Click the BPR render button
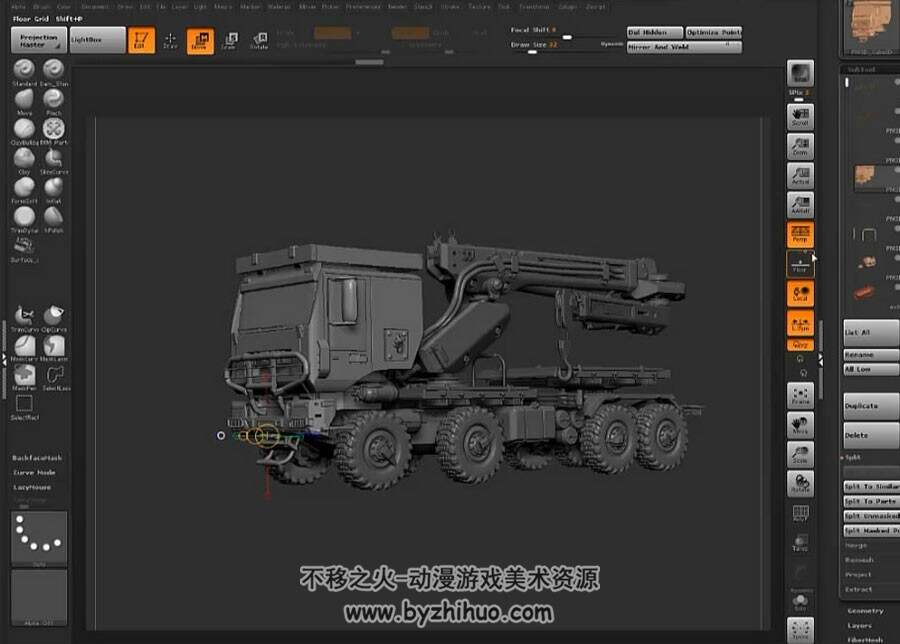900x644 pixels. [x=800, y=73]
